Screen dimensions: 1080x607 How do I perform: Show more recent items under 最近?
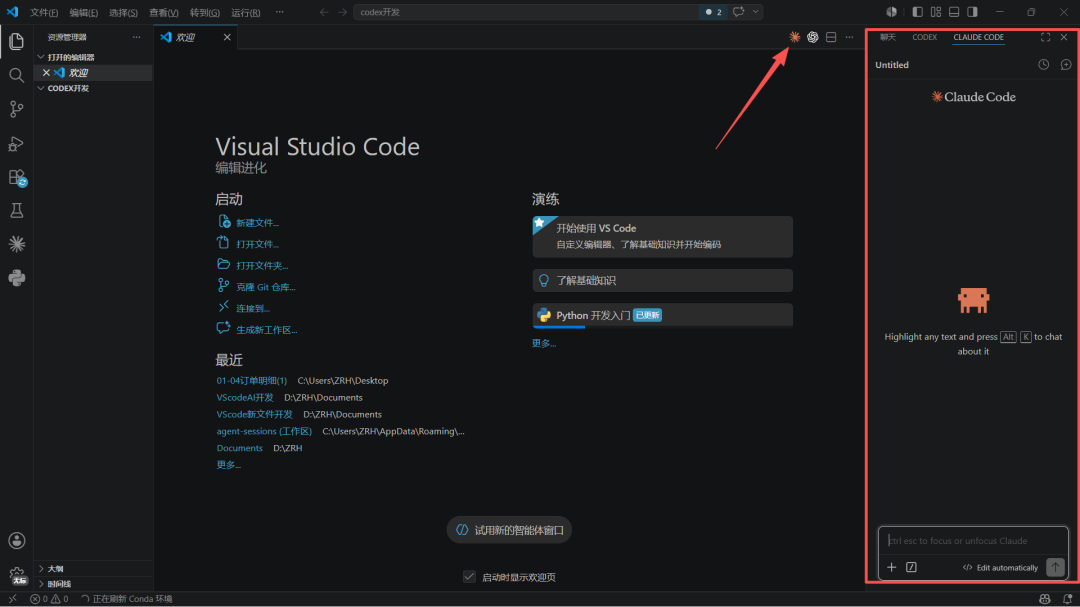click(229, 465)
